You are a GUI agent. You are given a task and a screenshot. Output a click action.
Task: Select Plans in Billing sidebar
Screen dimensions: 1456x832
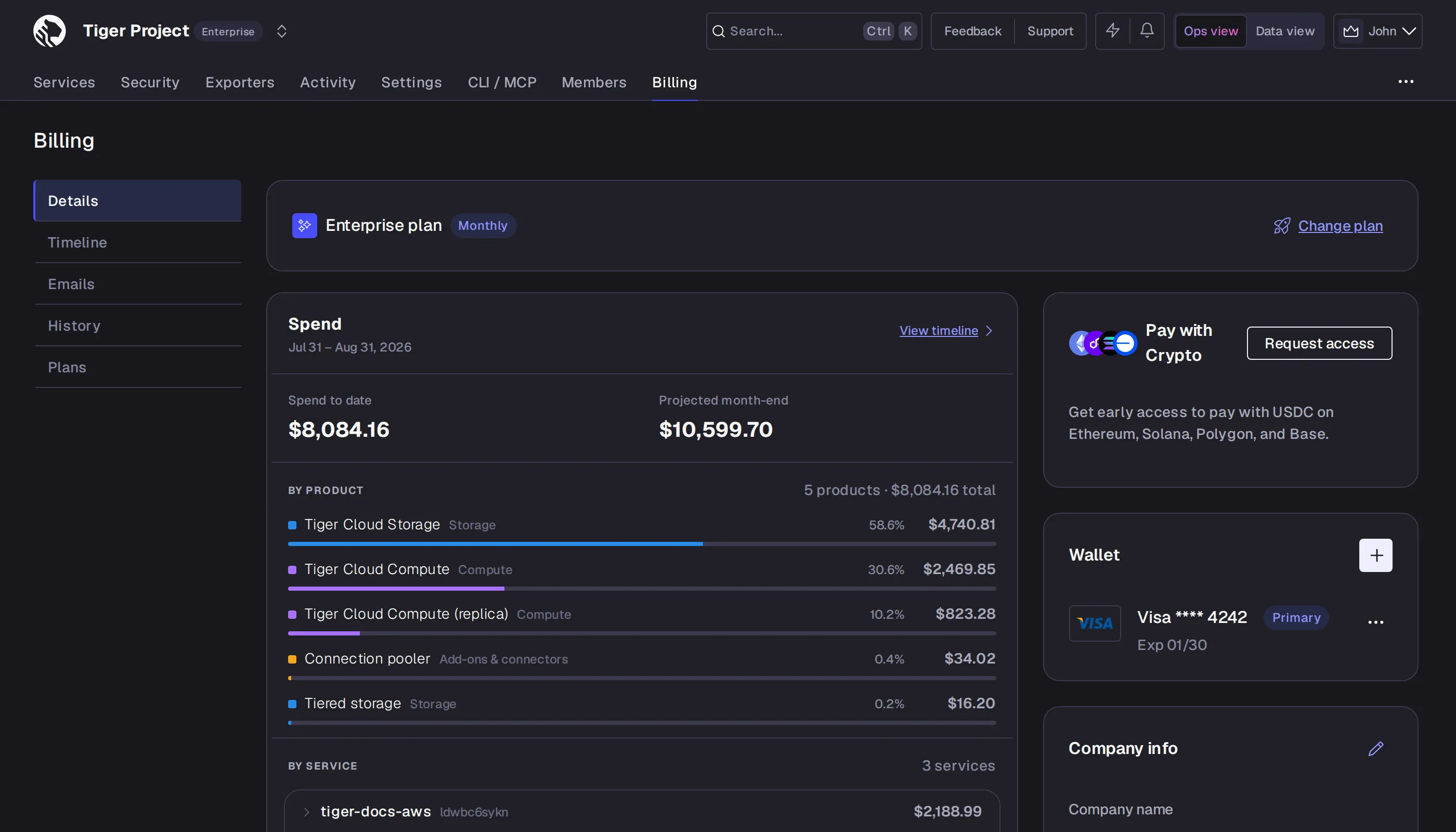[x=137, y=368]
